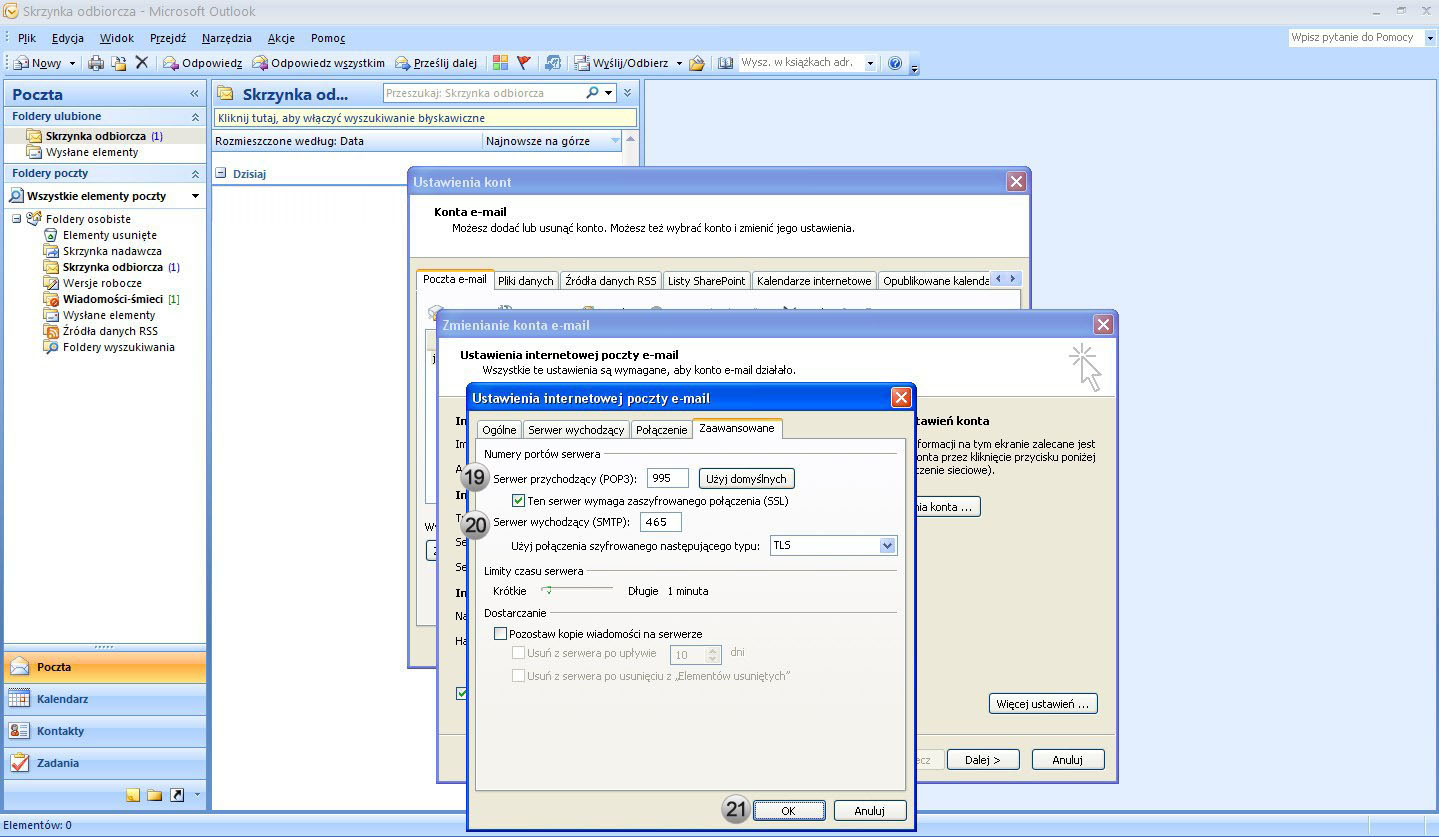The height and width of the screenshot is (837, 1439).
Task: Click the yellow Notes icon in navigation pane
Action: point(133,795)
